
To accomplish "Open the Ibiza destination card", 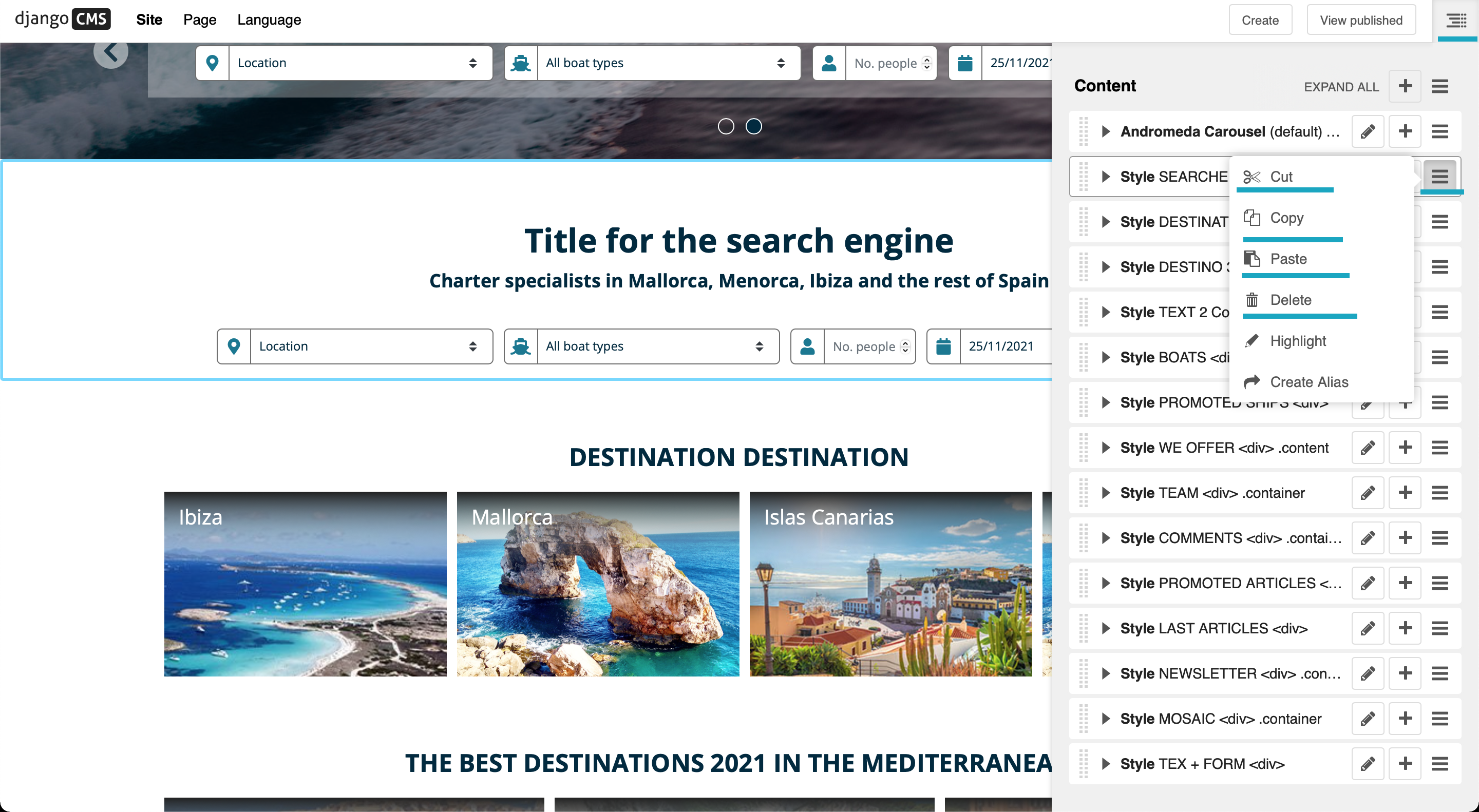I will pos(305,584).
